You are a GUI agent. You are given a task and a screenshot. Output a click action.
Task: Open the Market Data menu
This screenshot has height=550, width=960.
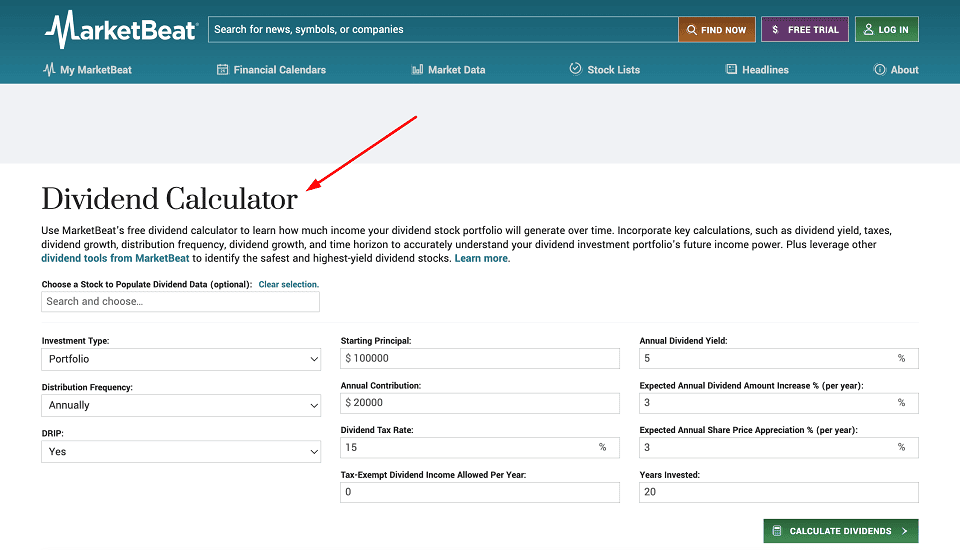point(448,69)
